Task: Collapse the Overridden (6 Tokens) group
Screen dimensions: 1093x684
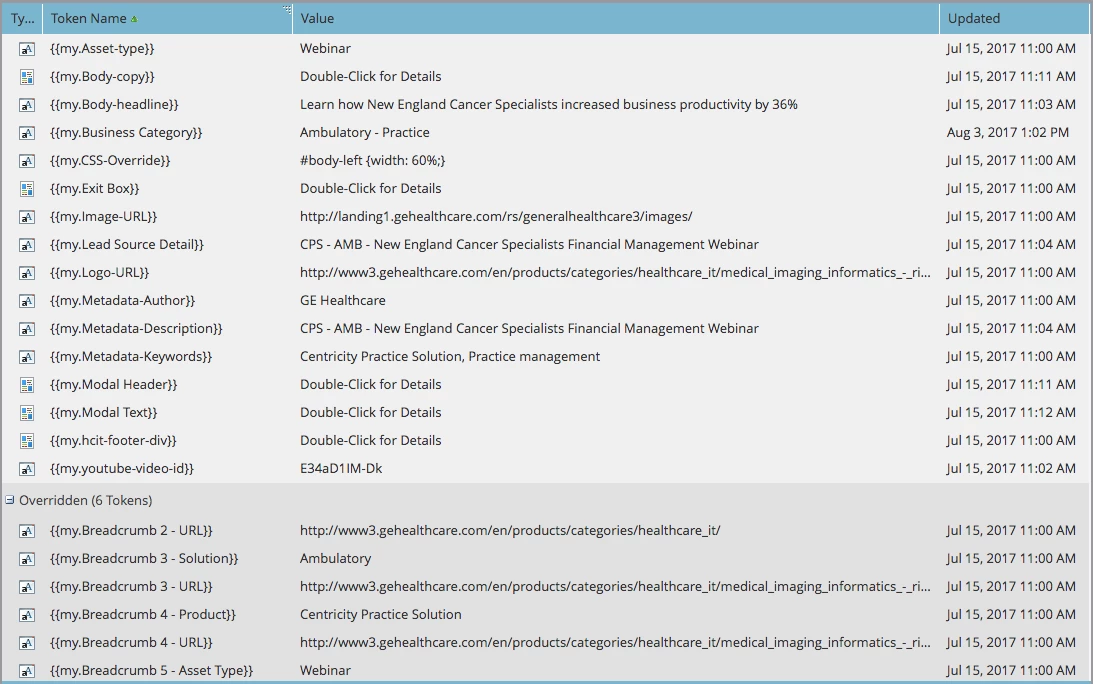Action: tap(10, 500)
